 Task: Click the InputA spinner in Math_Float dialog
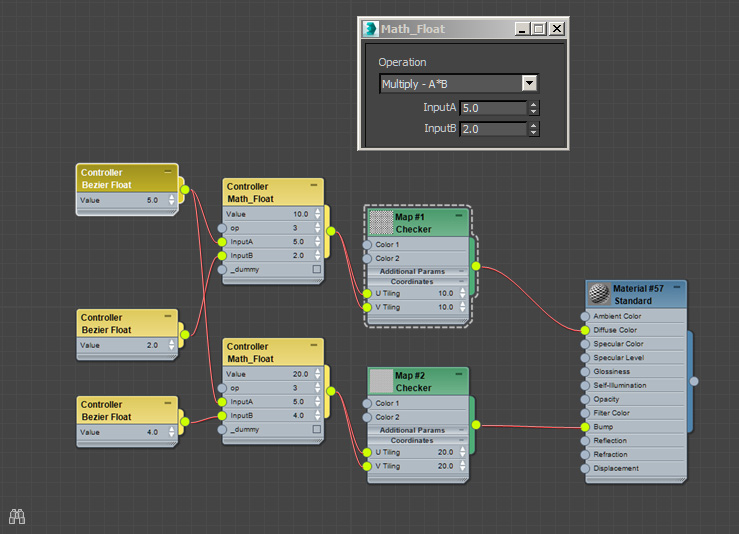(x=533, y=108)
